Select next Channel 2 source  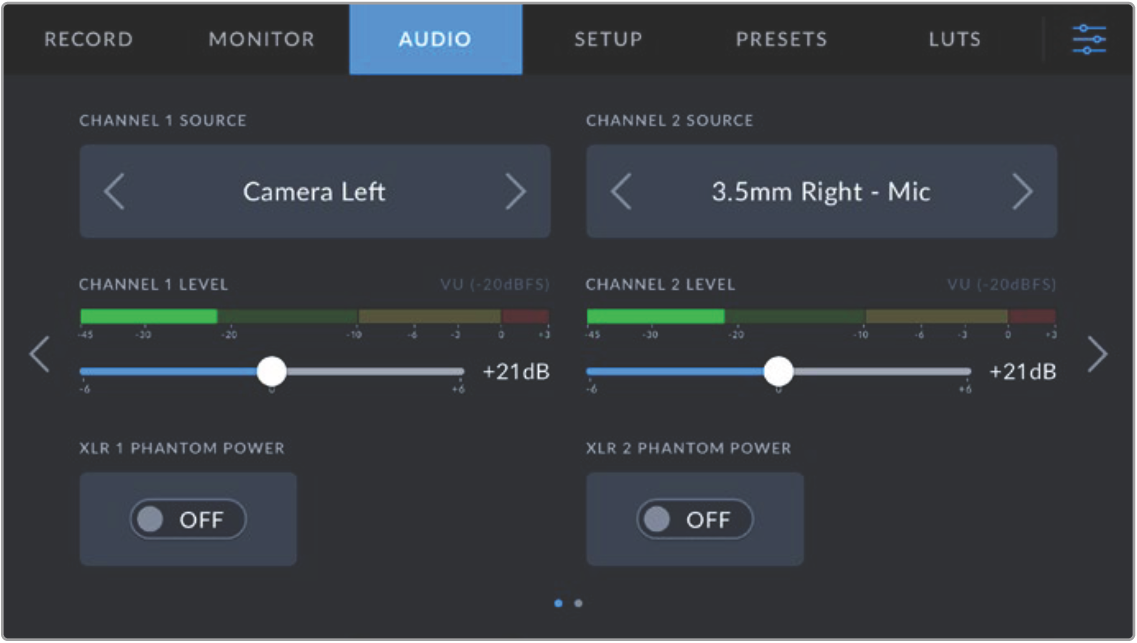[1022, 191]
